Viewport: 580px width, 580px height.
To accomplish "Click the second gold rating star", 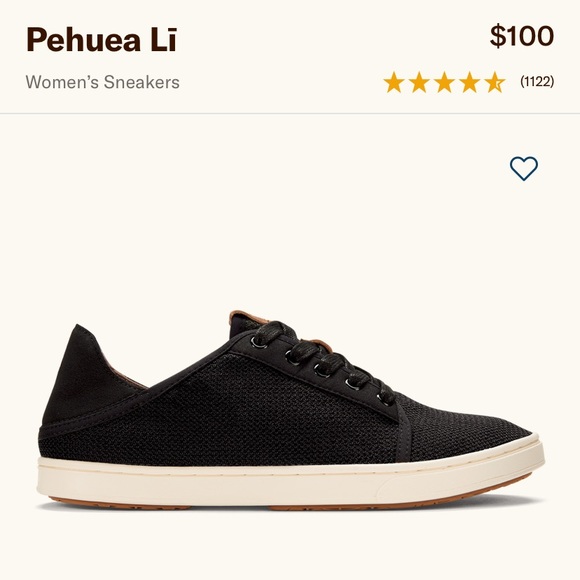I will (419, 82).
